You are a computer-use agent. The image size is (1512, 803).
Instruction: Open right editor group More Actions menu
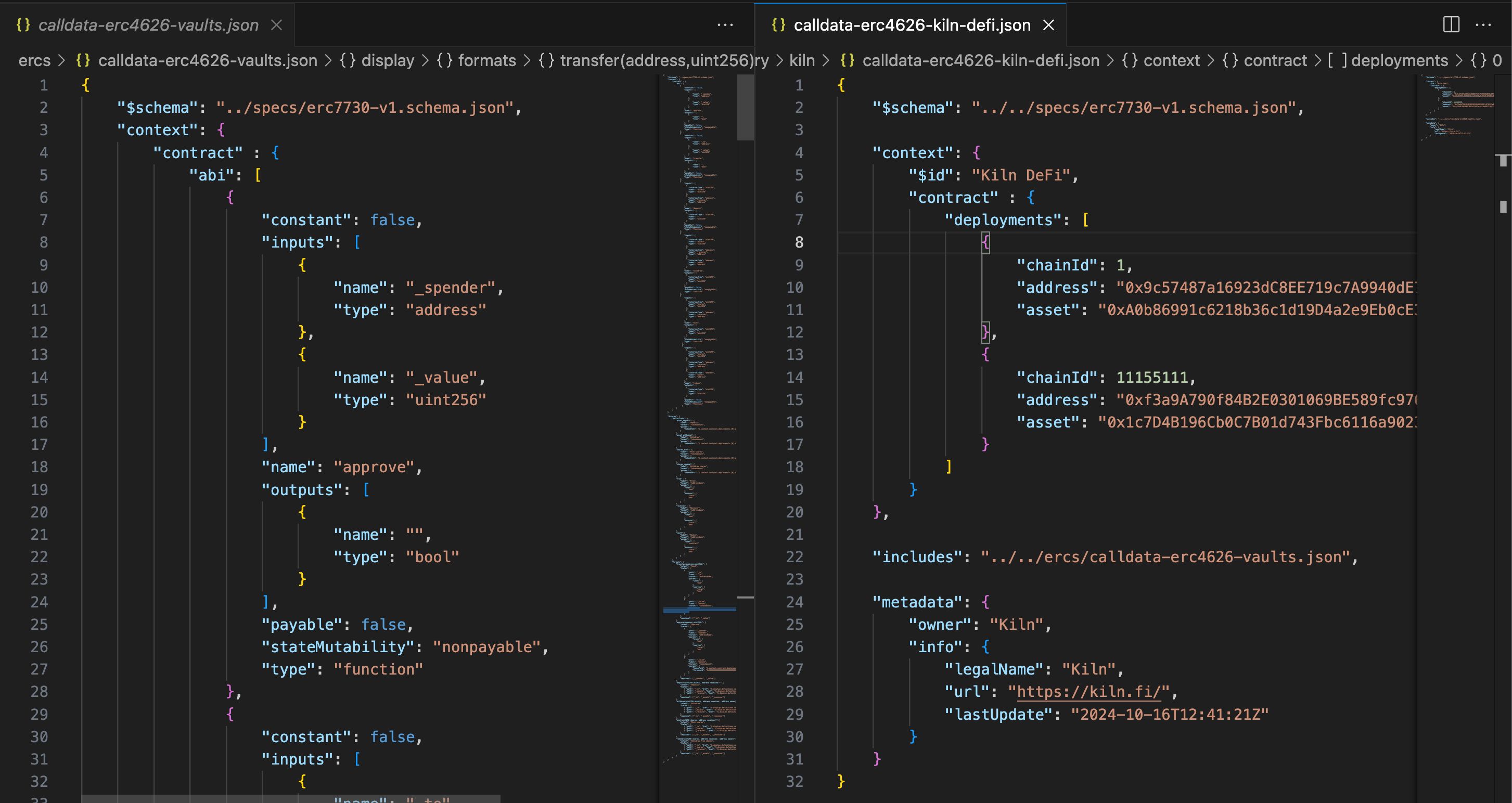click(x=1483, y=24)
